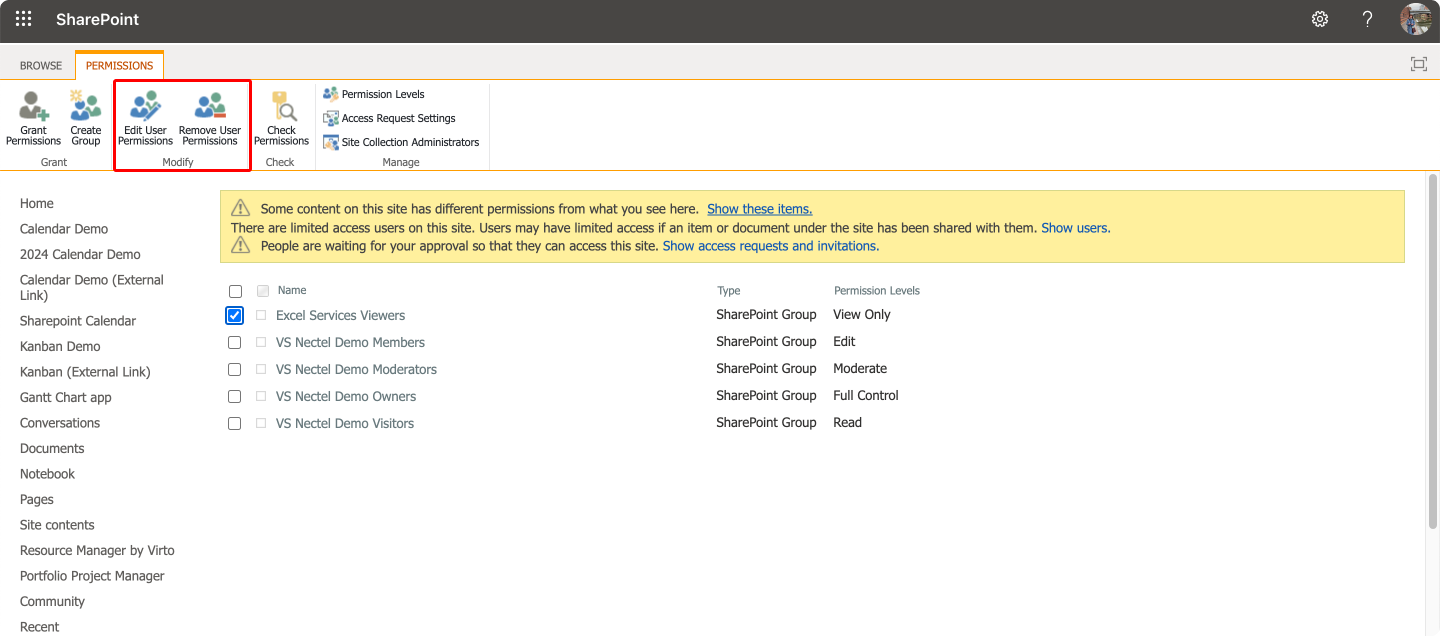Select the PERMISSIONS tab

tap(119, 65)
